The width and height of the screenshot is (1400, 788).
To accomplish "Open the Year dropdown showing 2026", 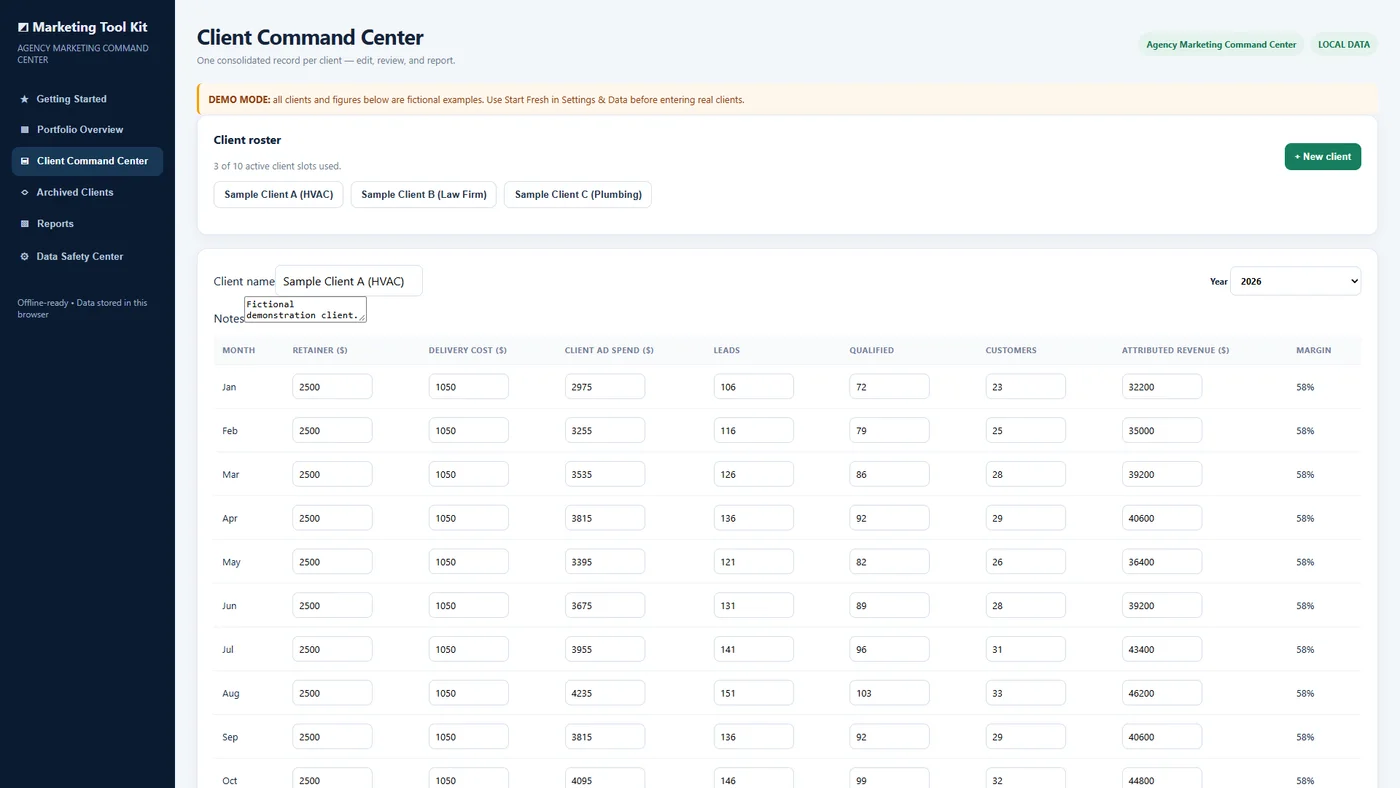I will 1295,281.
